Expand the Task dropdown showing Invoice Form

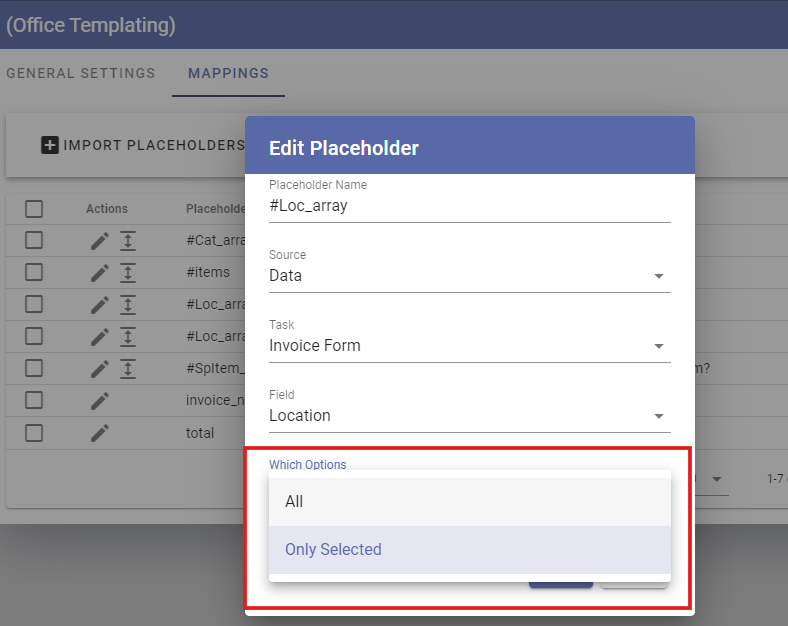[469, 345]
